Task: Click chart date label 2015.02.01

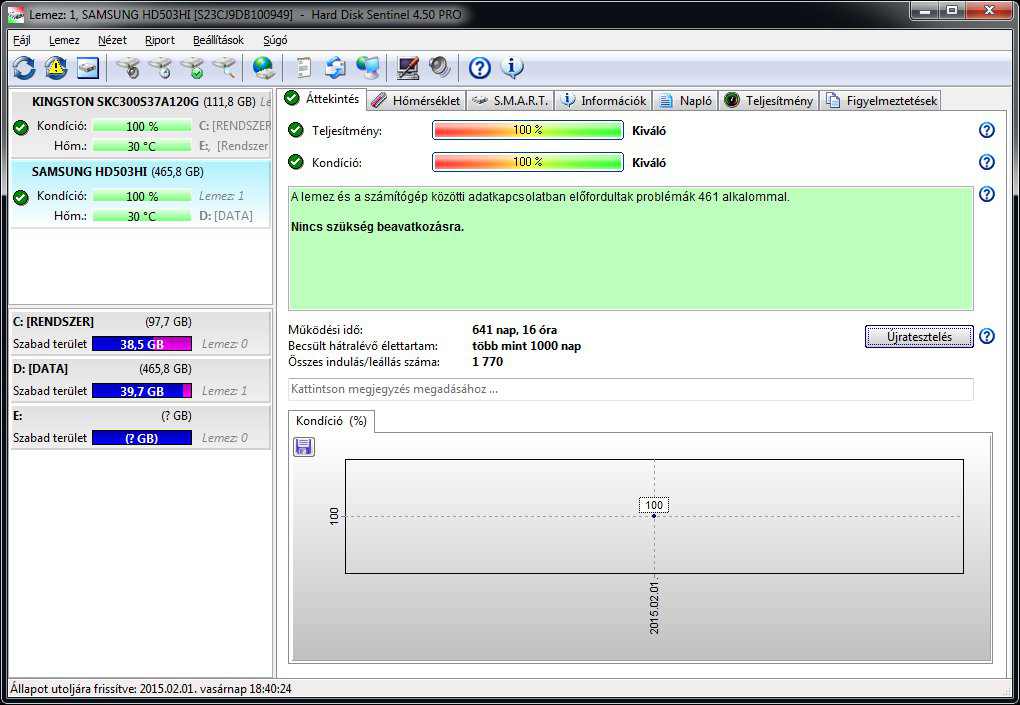Action: [x=654, y=608]
